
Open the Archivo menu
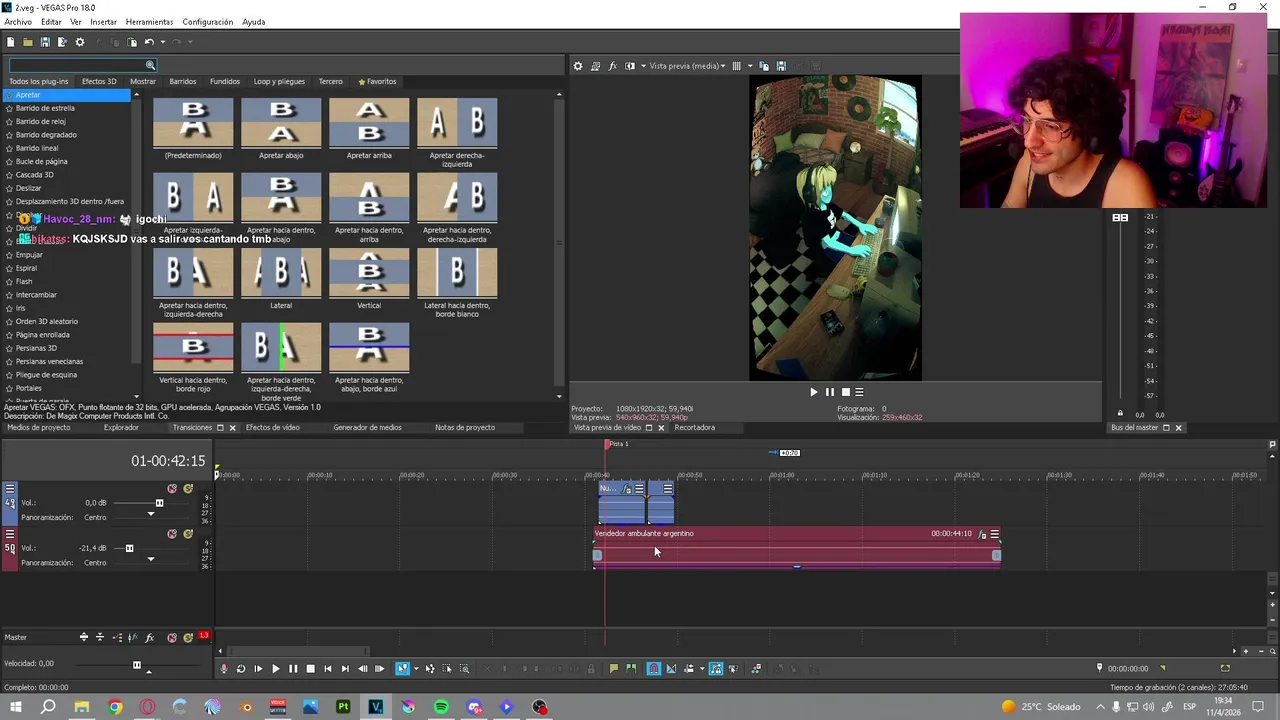click(18, 22)
